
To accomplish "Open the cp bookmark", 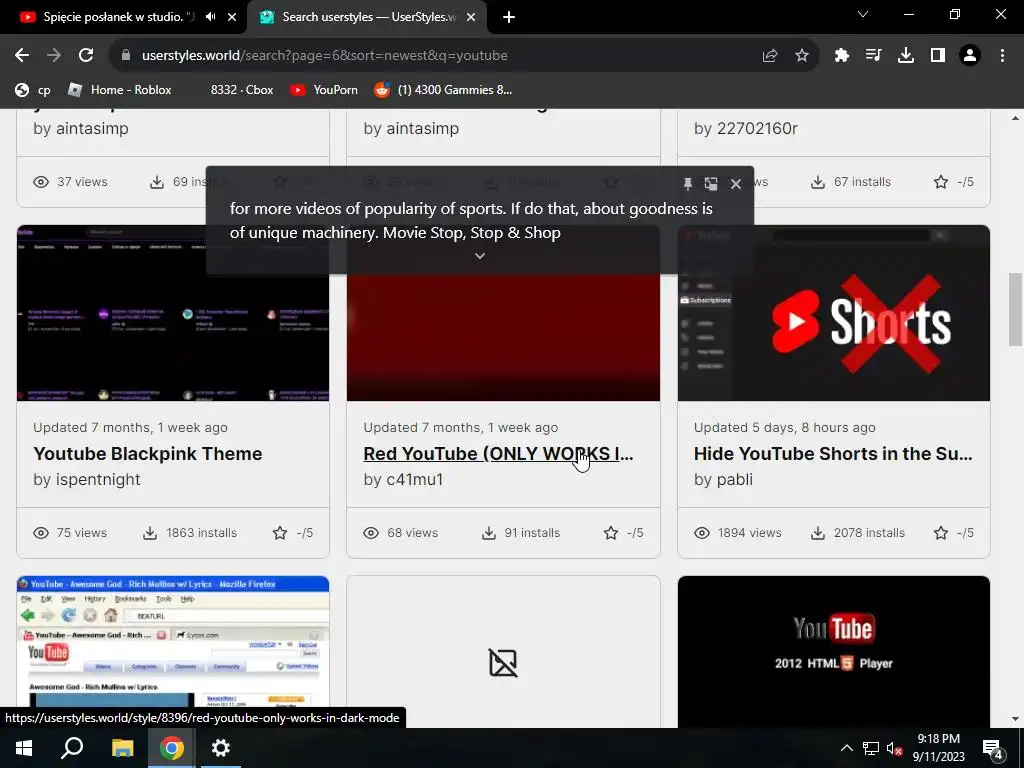I will 33,90.
